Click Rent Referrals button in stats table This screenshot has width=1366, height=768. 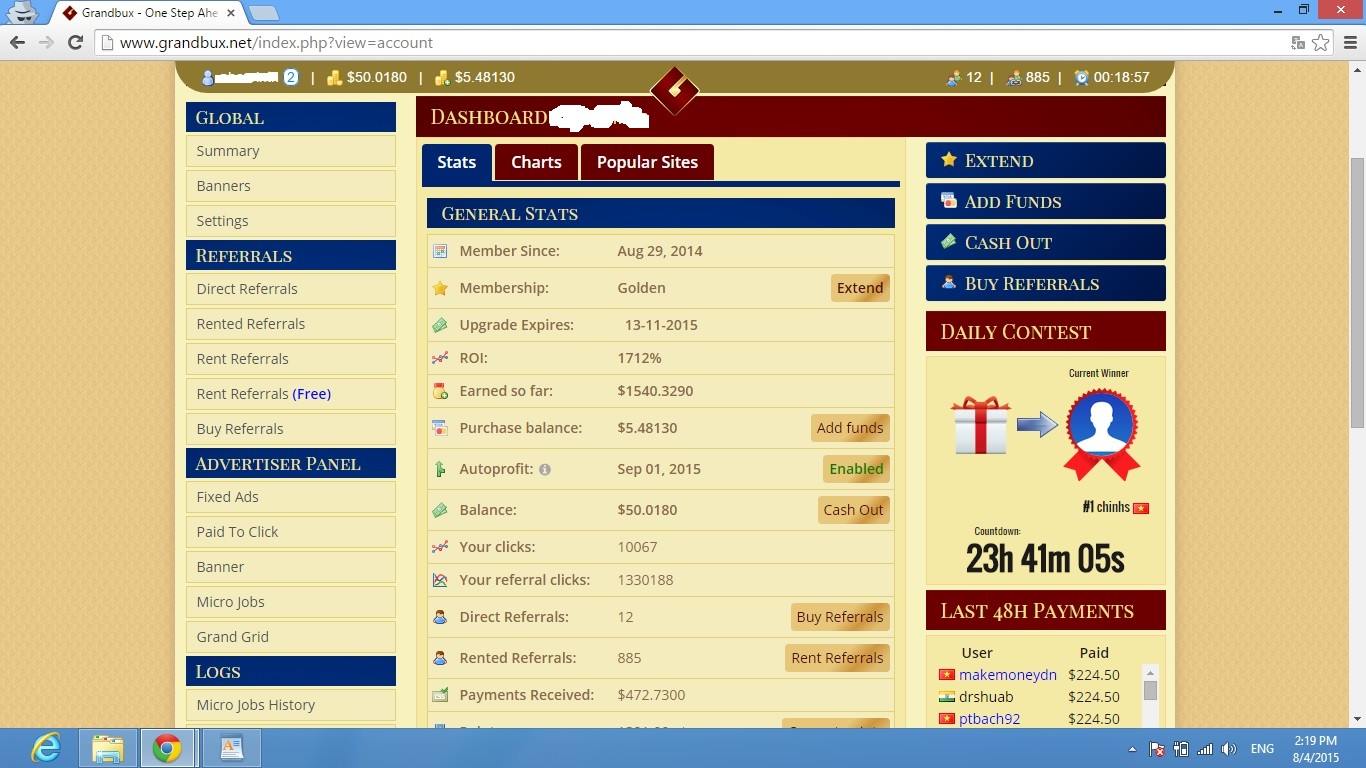(x=837, y=658)
